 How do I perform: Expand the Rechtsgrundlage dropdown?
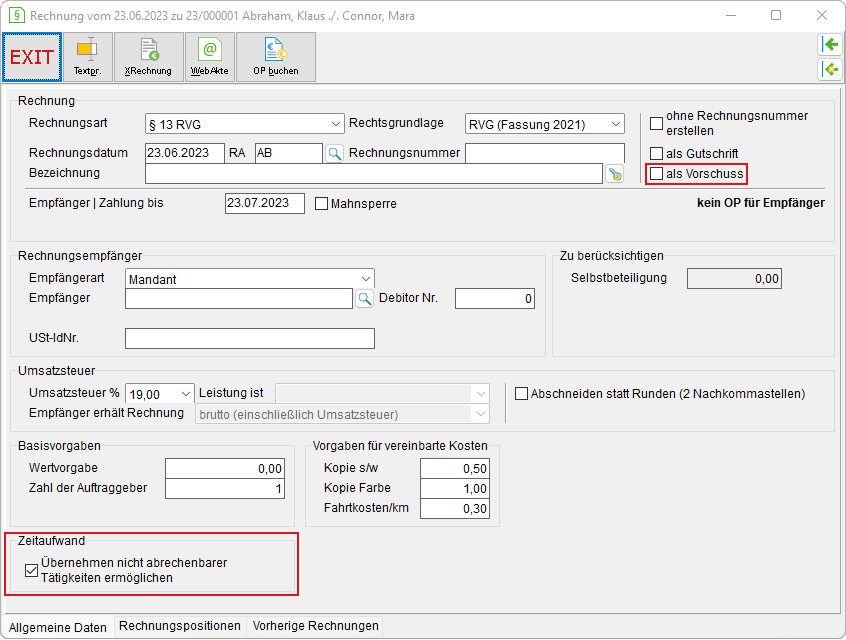point(544,124)
